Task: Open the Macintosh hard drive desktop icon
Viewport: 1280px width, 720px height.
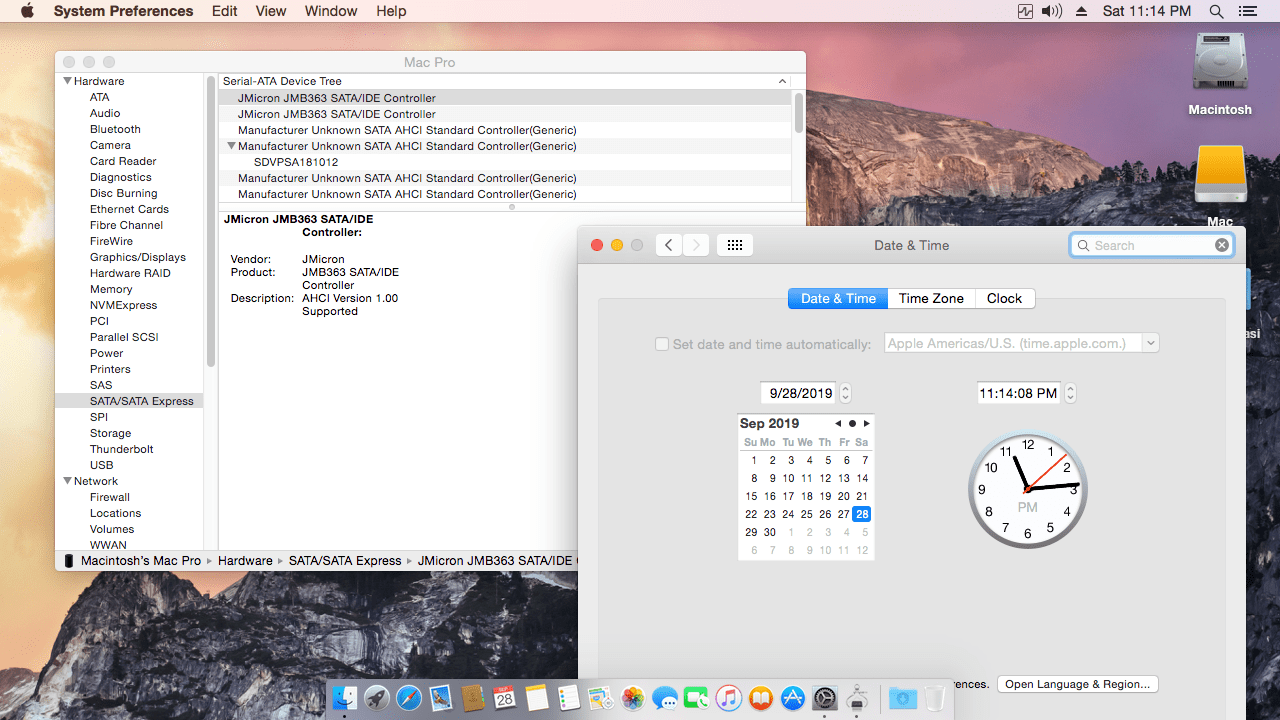Action: tap(1220, 62)
